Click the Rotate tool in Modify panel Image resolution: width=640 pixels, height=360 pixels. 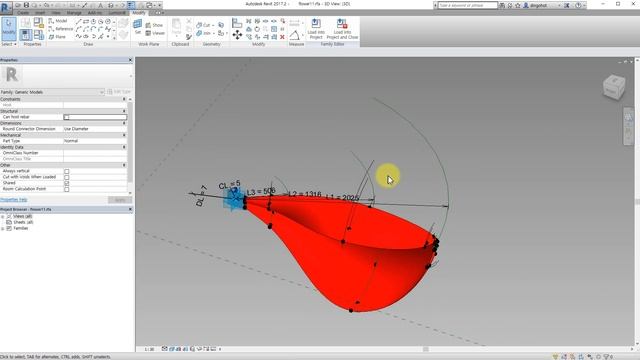(257, 29)
